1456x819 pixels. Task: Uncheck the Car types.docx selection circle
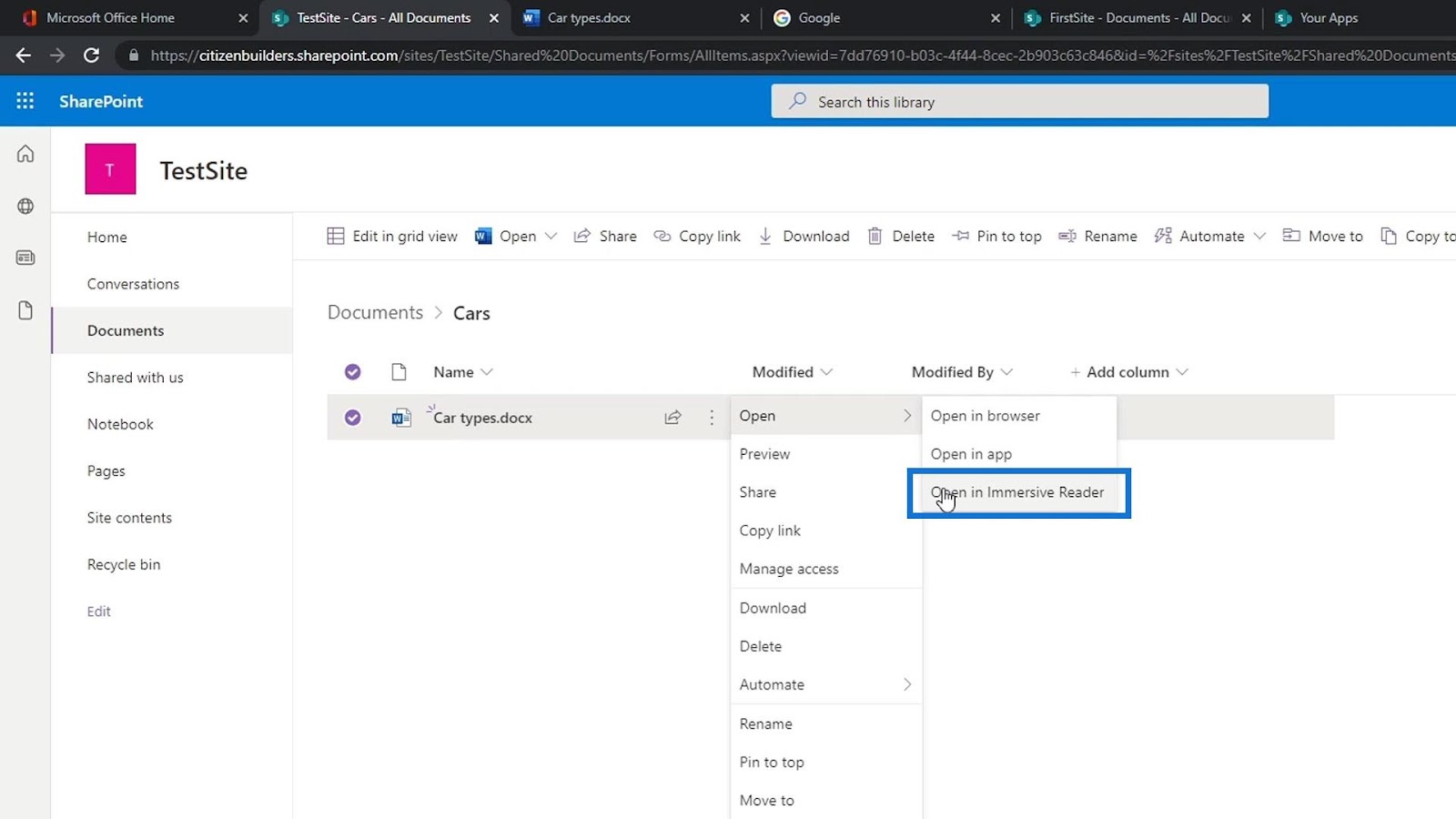click(353, 418)
